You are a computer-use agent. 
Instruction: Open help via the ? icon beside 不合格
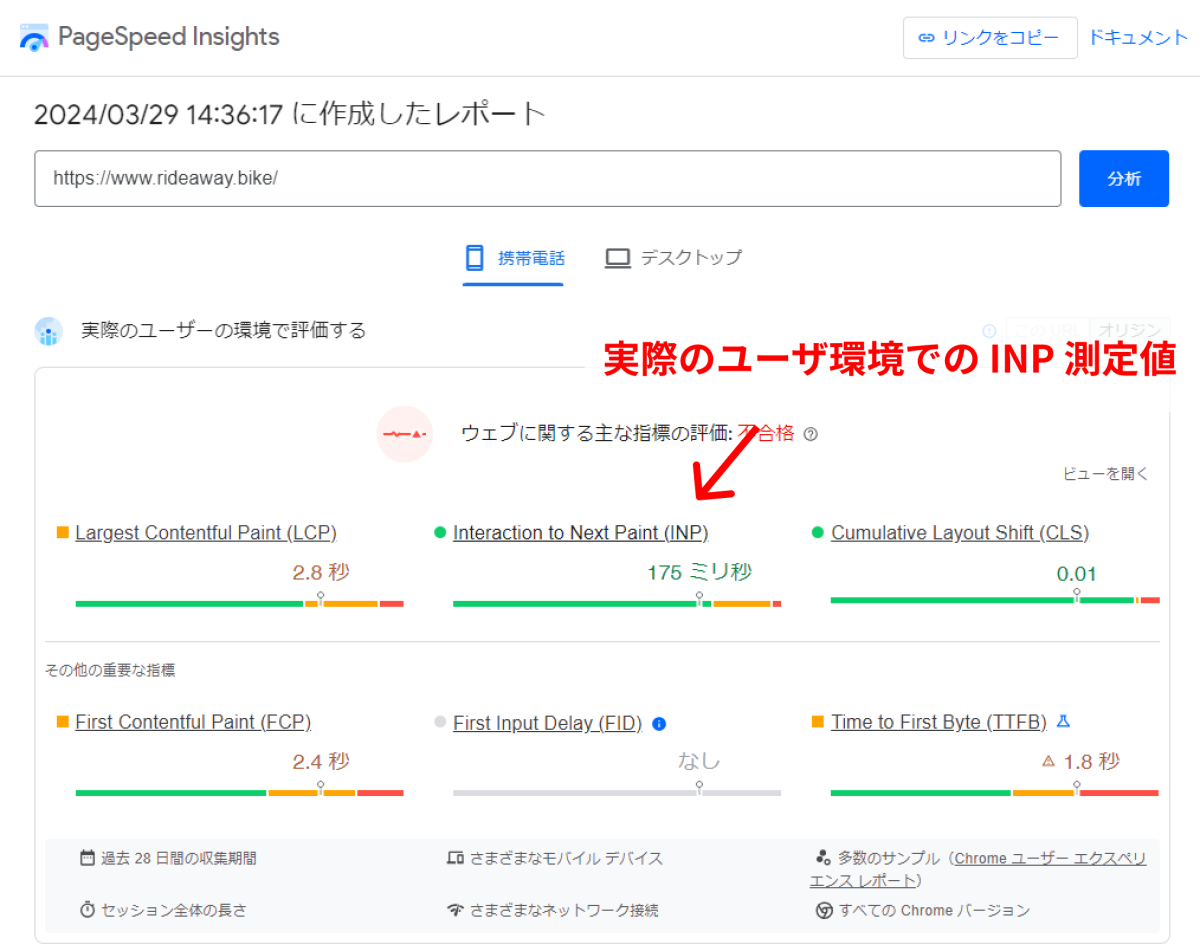click(x=811, y=434)
